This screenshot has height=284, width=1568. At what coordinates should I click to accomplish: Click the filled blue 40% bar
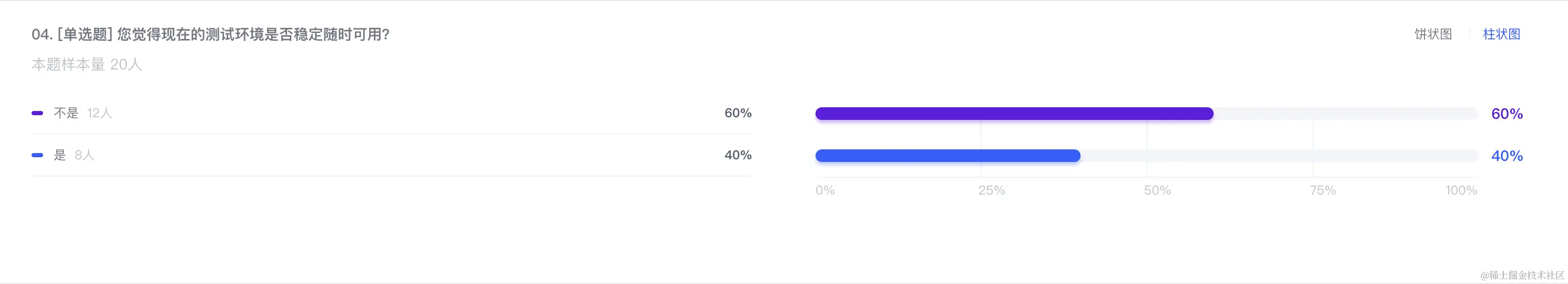[947, 156]
